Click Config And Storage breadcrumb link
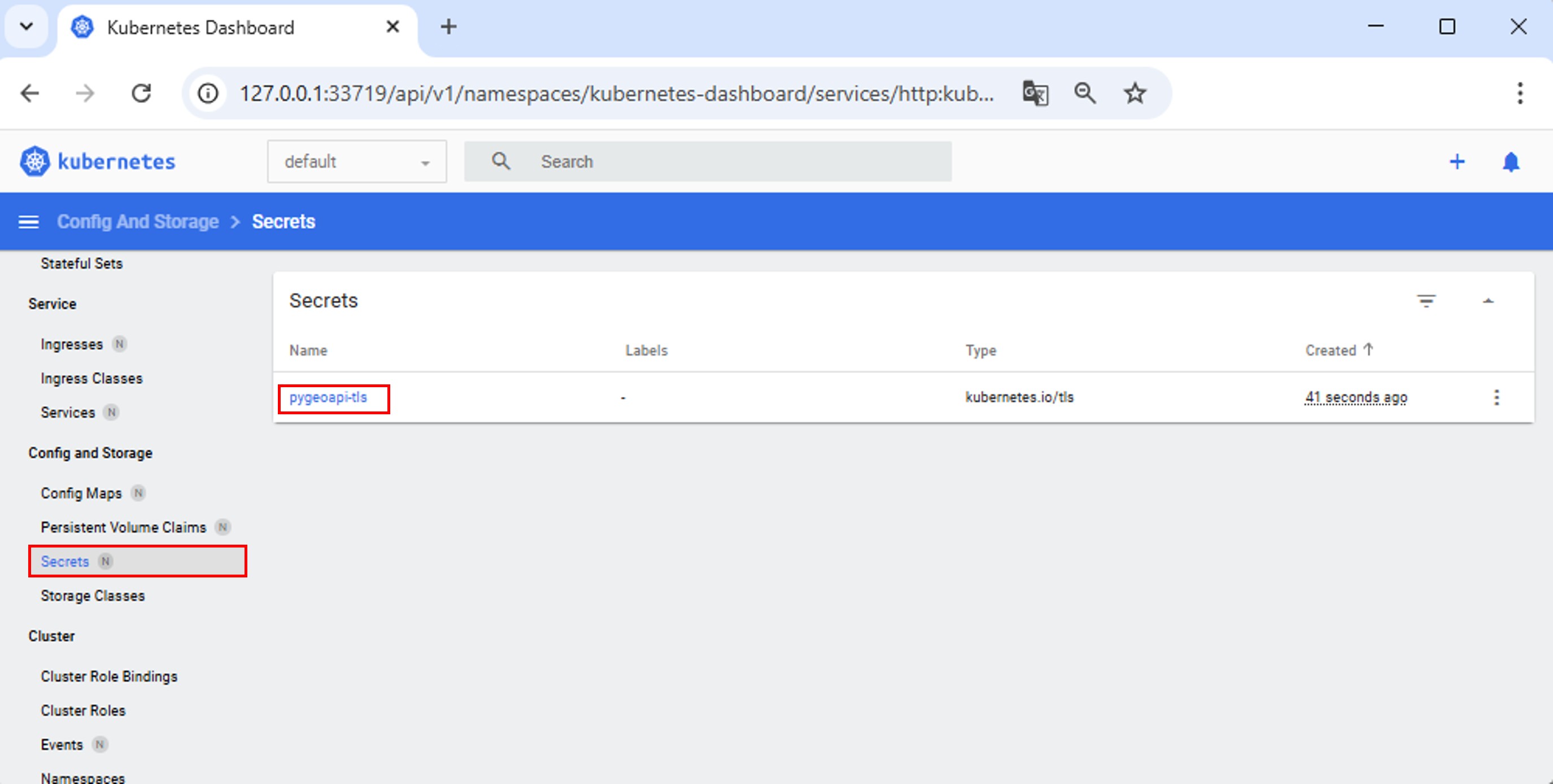Viewport: 1553px width, 784px height. [137, 222]
